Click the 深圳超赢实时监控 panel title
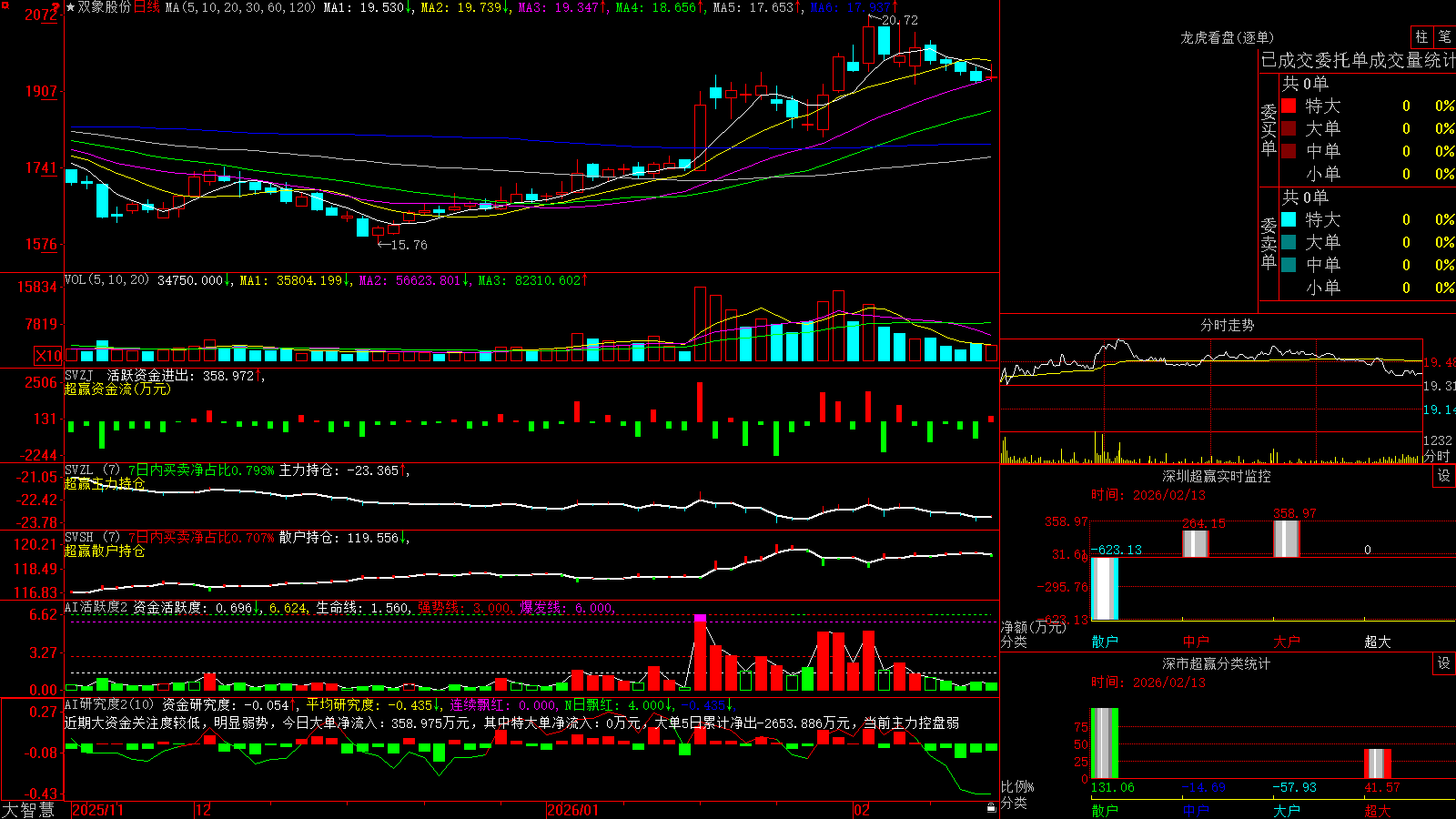Screen dimensions: 1456x819 point(1216,476)
